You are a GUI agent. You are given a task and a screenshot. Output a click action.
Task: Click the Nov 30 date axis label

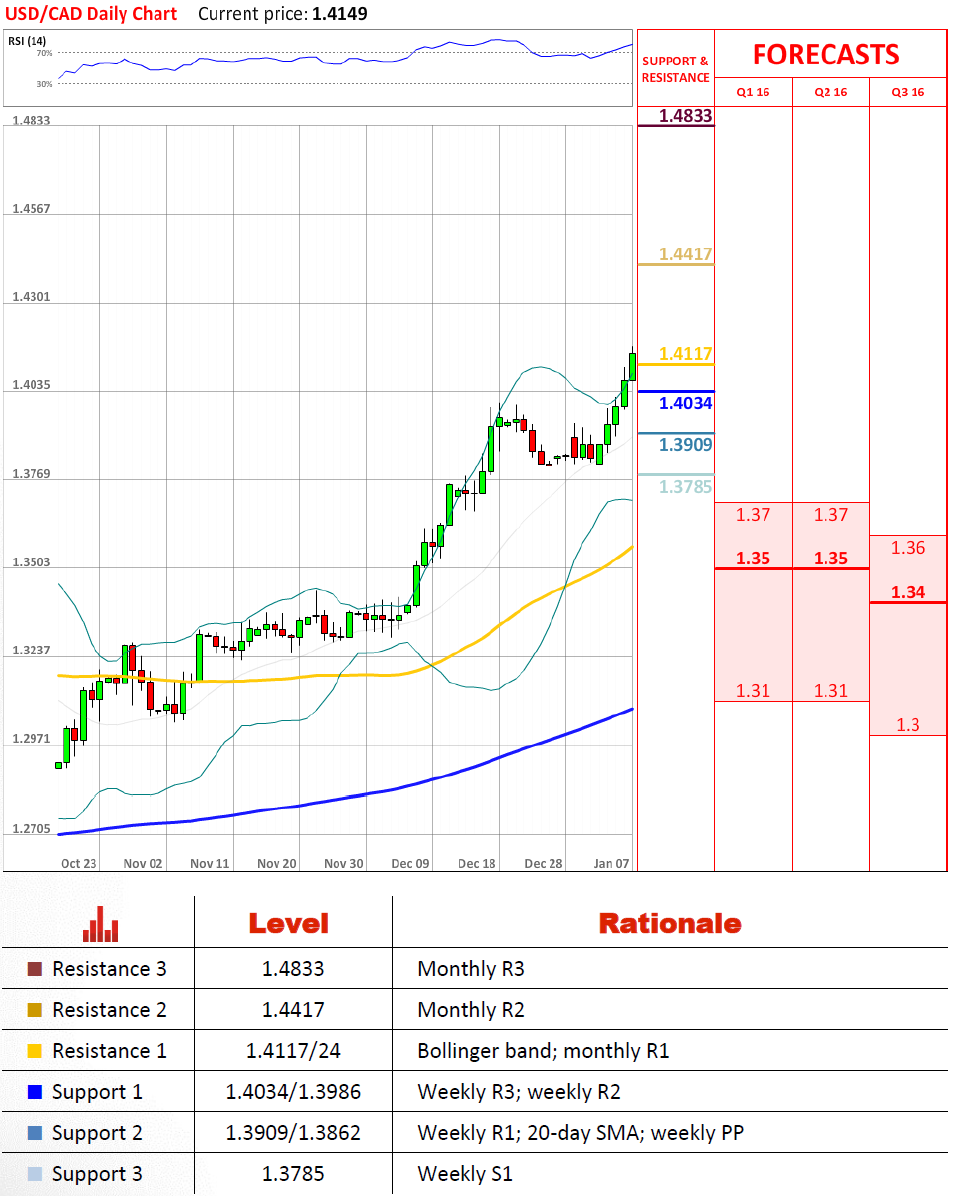(x=344, y=863)
